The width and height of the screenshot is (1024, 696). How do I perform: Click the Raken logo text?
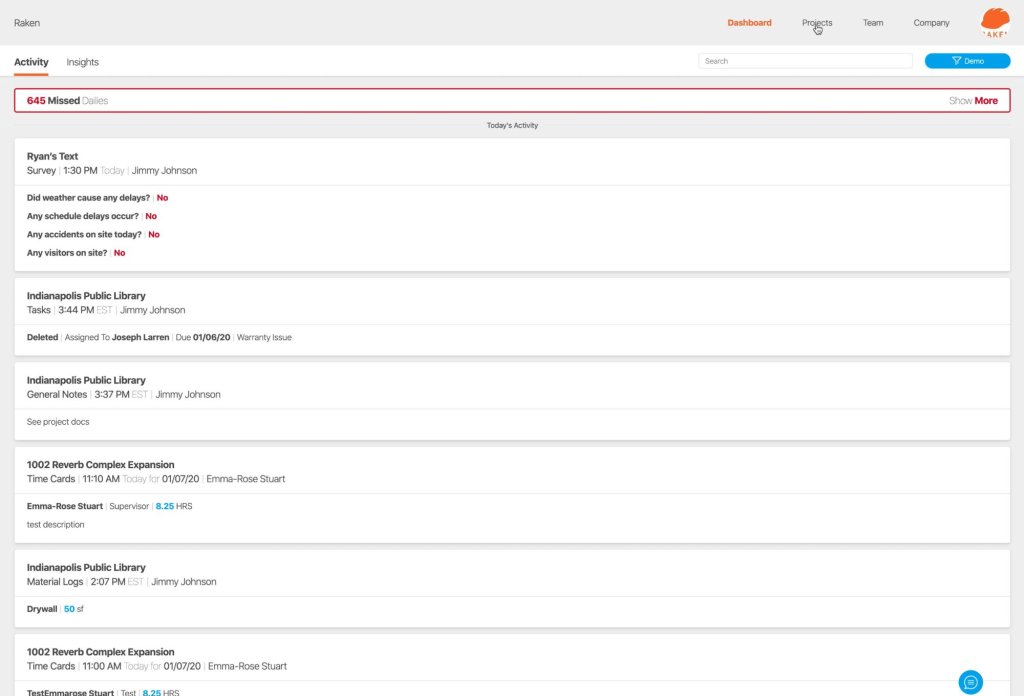(27, 23)
